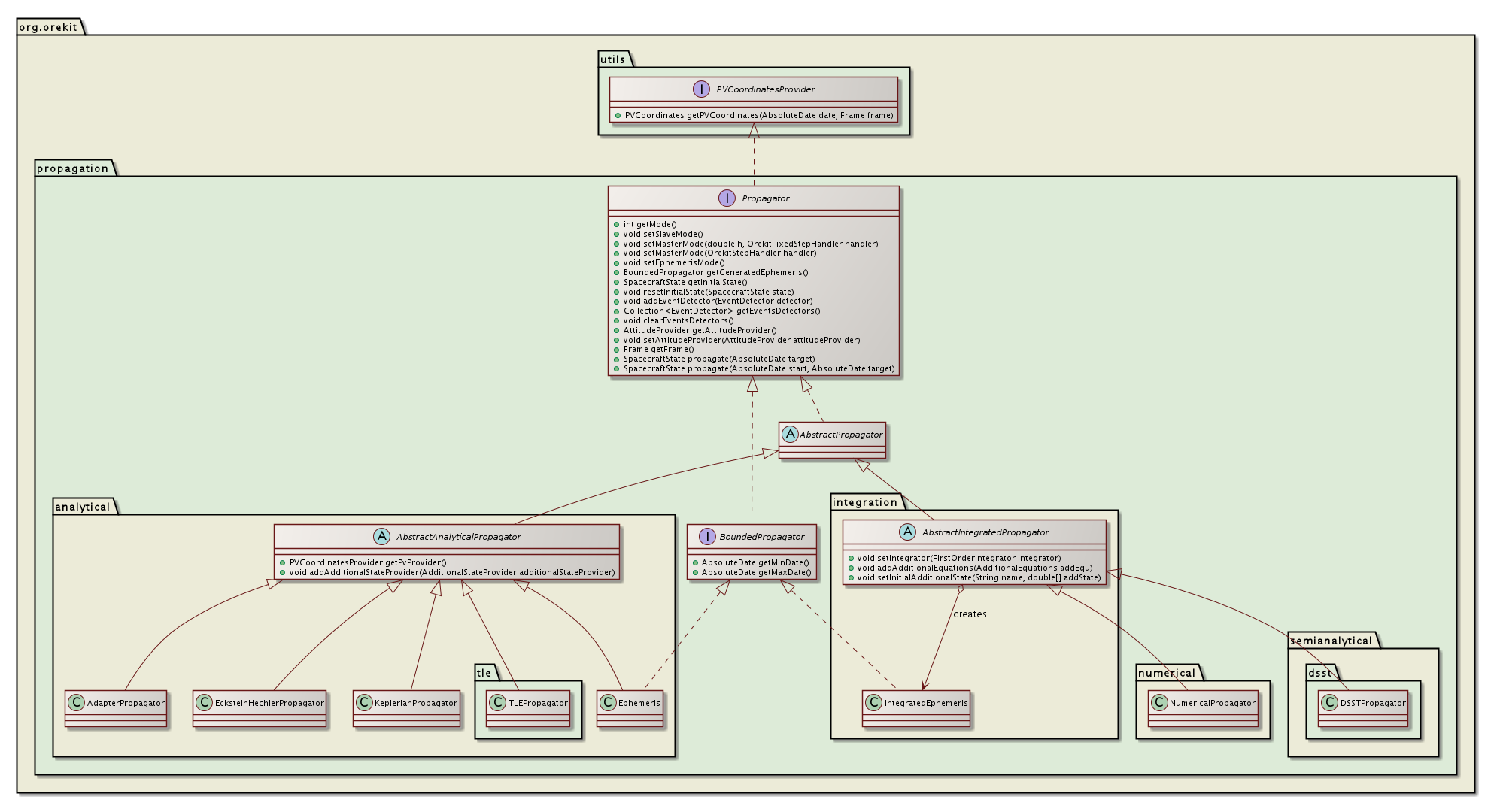1500x812 pixels.
Task: Click the setEphemerisMode method in Propagator
Action: 673,262
